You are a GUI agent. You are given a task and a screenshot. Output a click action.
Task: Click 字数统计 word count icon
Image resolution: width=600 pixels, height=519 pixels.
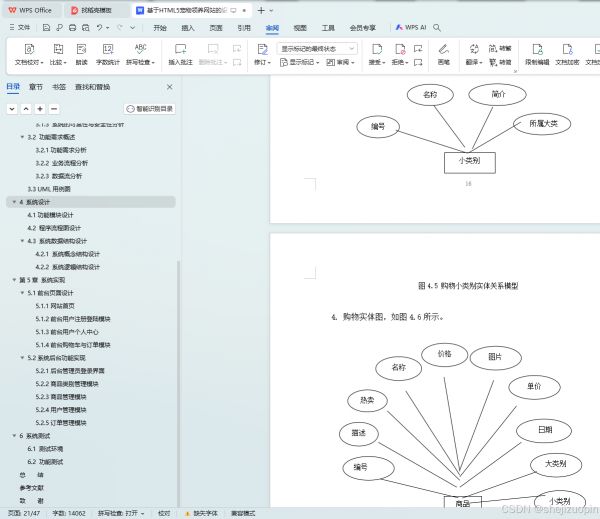pos(108,54)
